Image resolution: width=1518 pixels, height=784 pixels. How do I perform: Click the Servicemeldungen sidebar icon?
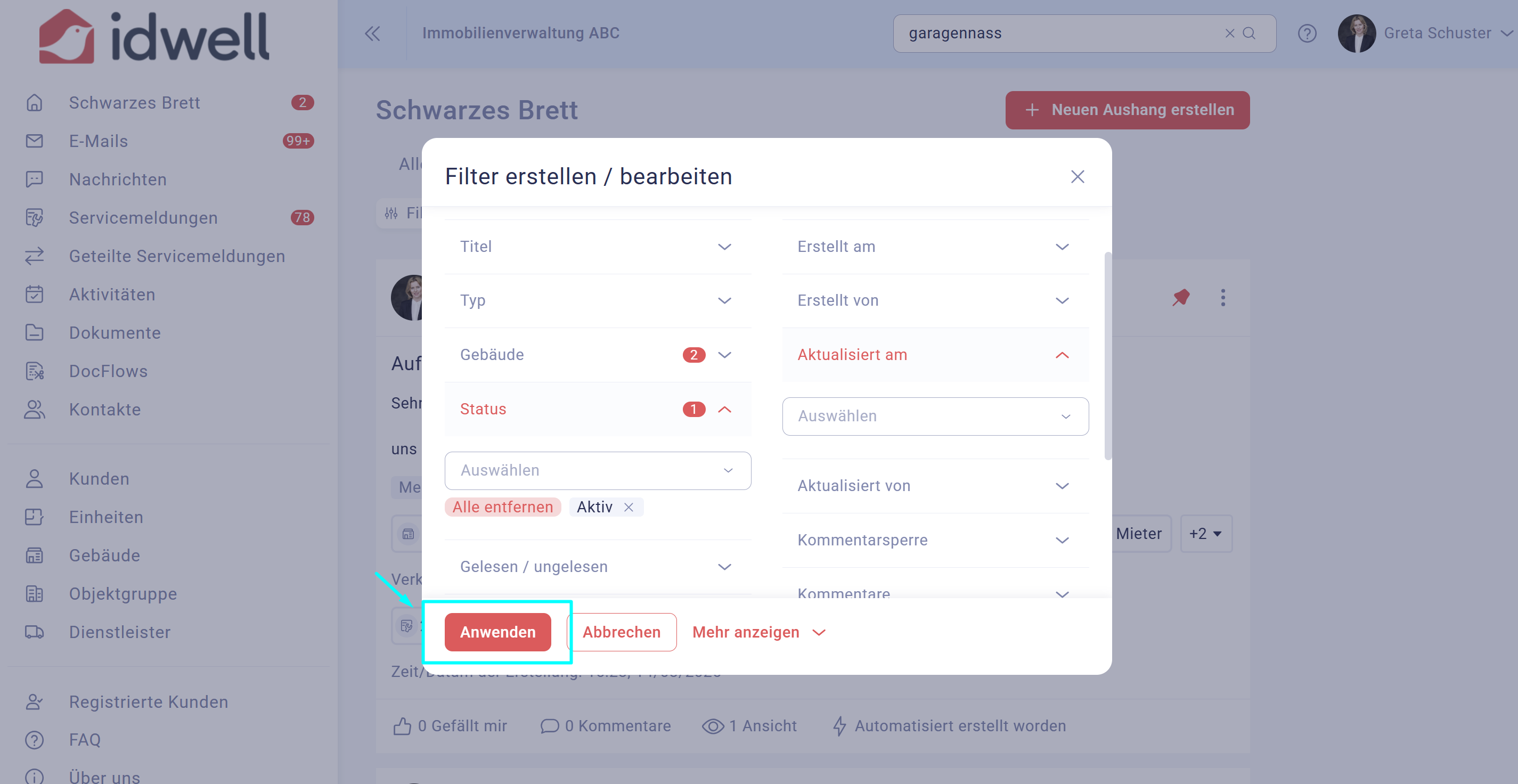[34, 217]
